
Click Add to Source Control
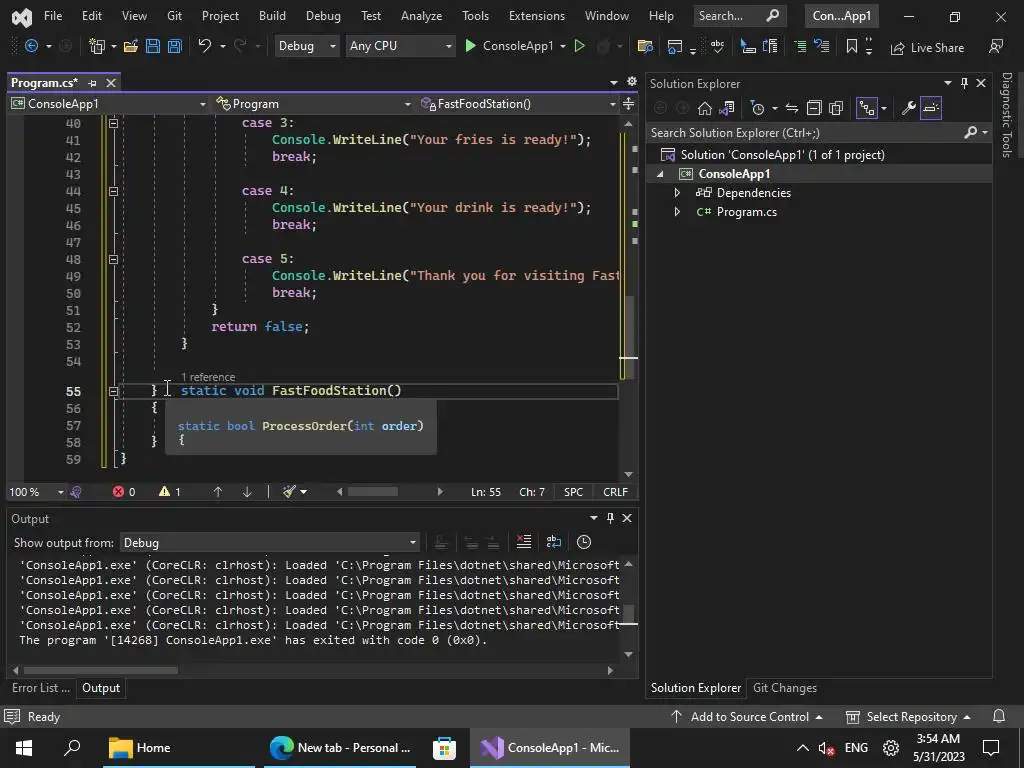(749, 717)
